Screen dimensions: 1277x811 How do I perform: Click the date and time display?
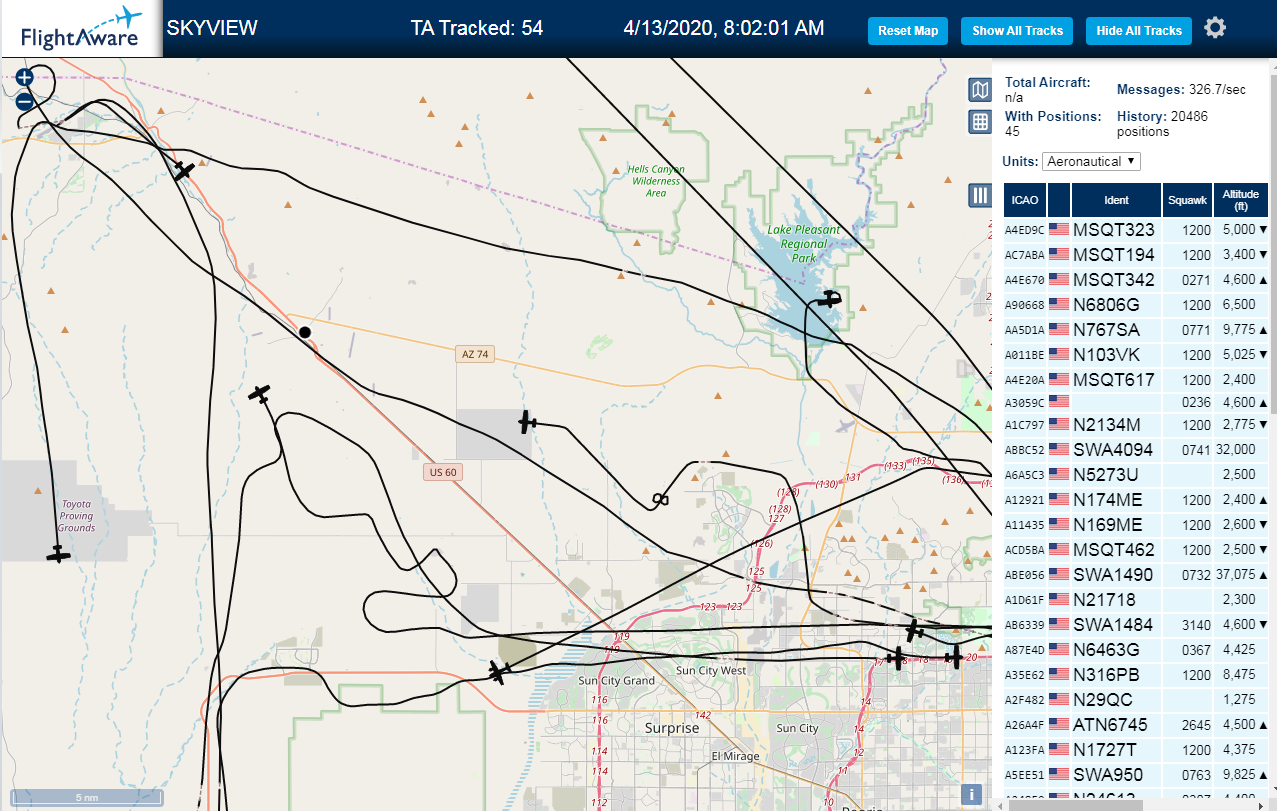723,28
